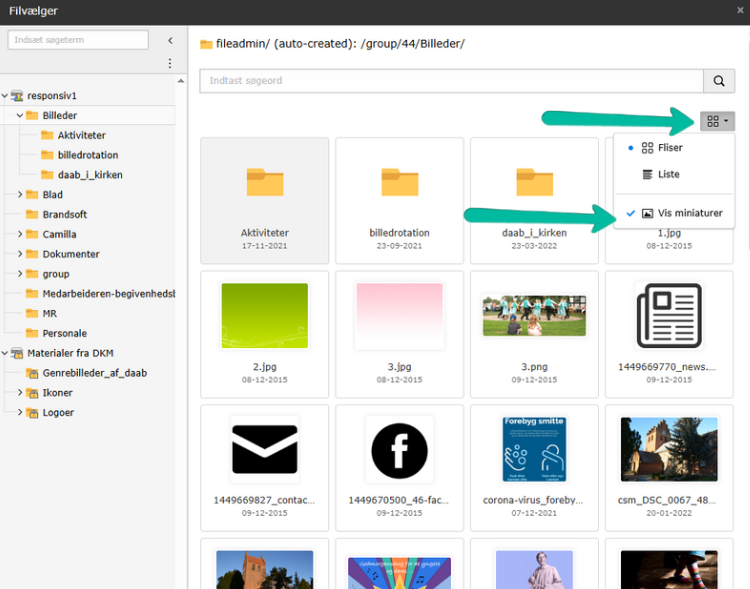
Task: Open the Personale folder
Action: point(65,333)
